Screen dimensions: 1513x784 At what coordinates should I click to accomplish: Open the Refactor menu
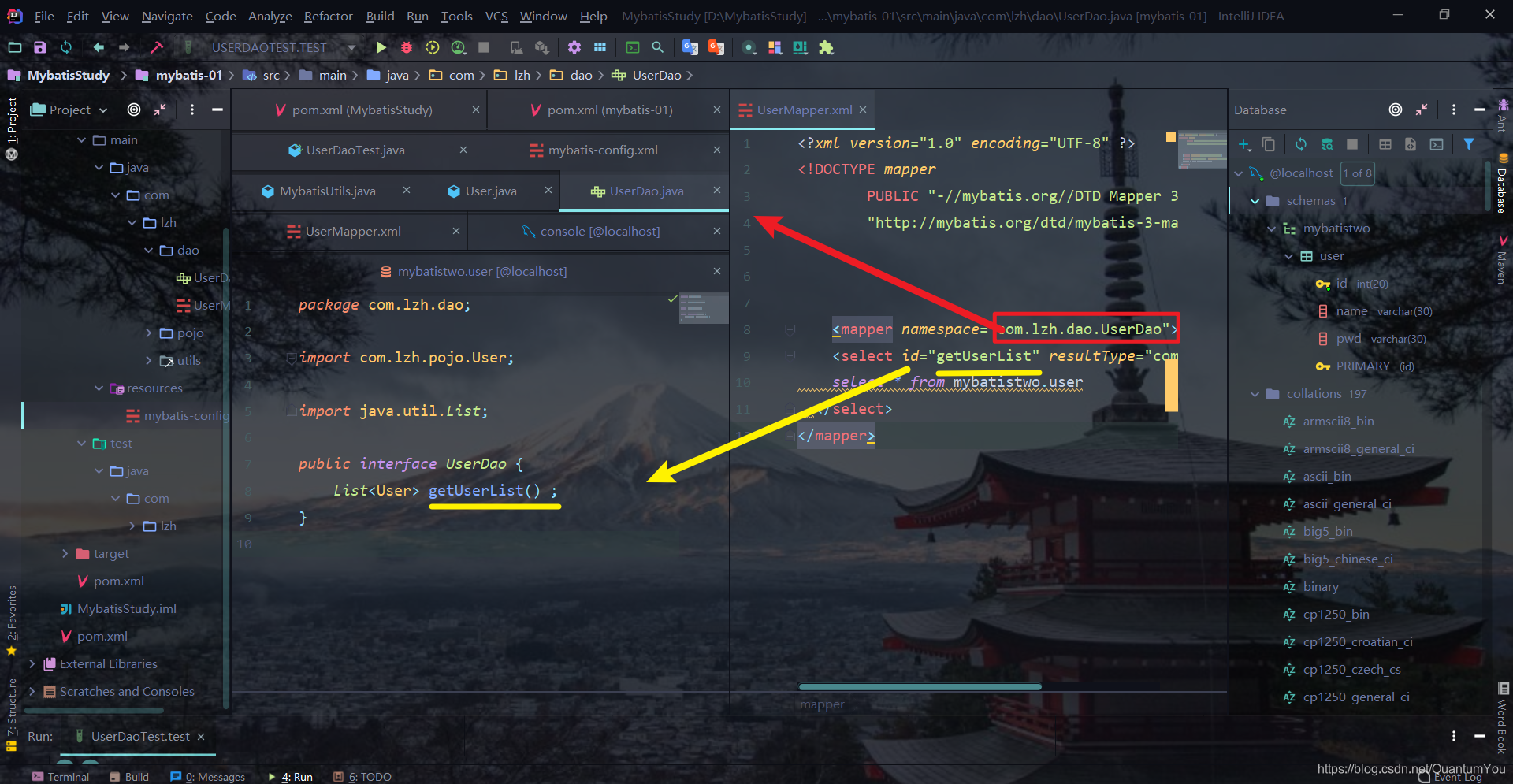pyautogui.click(x=328, y=16)
